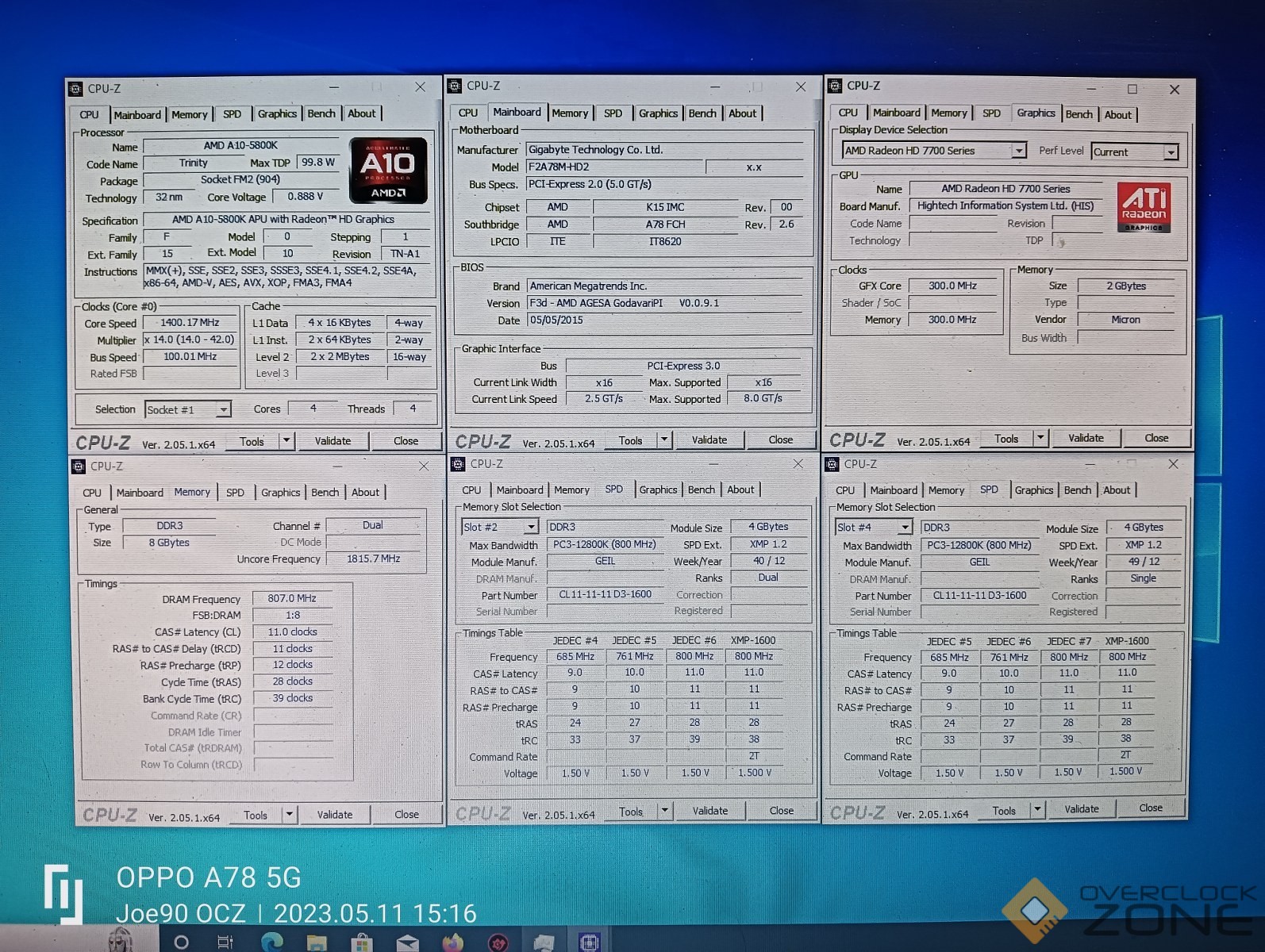The image size is (1265, 952).
Task: Click the Close button in the Slot #2 SPD window
Action: tap(782, 811)
